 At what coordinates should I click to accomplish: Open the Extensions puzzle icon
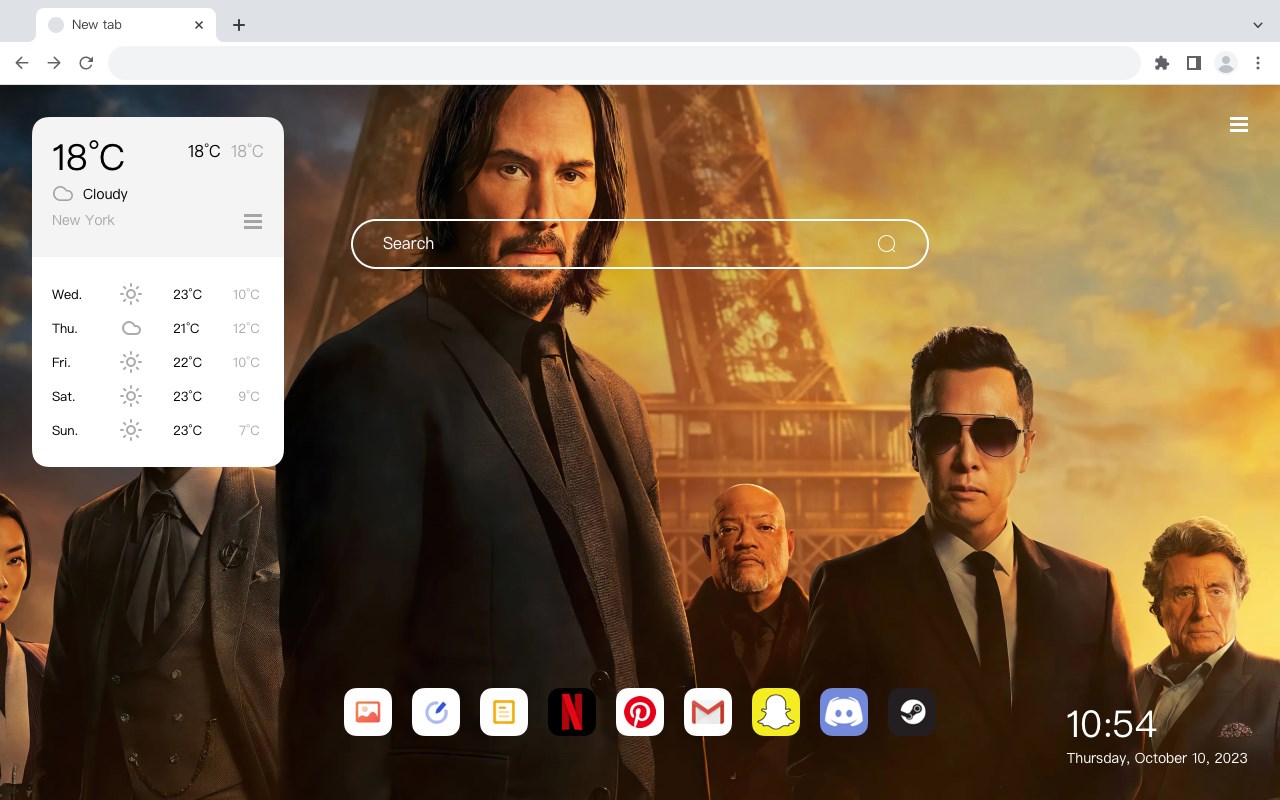pos(1162,63)
